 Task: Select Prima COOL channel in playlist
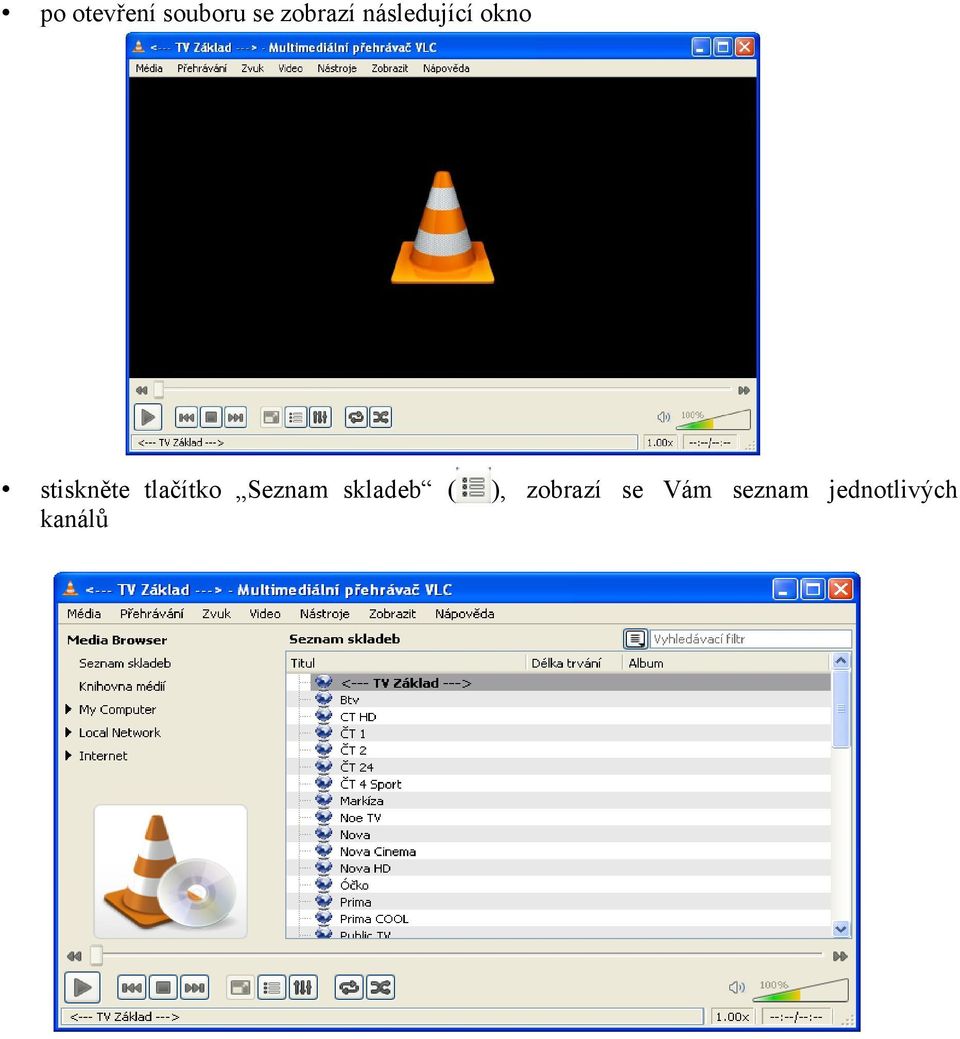559,918
